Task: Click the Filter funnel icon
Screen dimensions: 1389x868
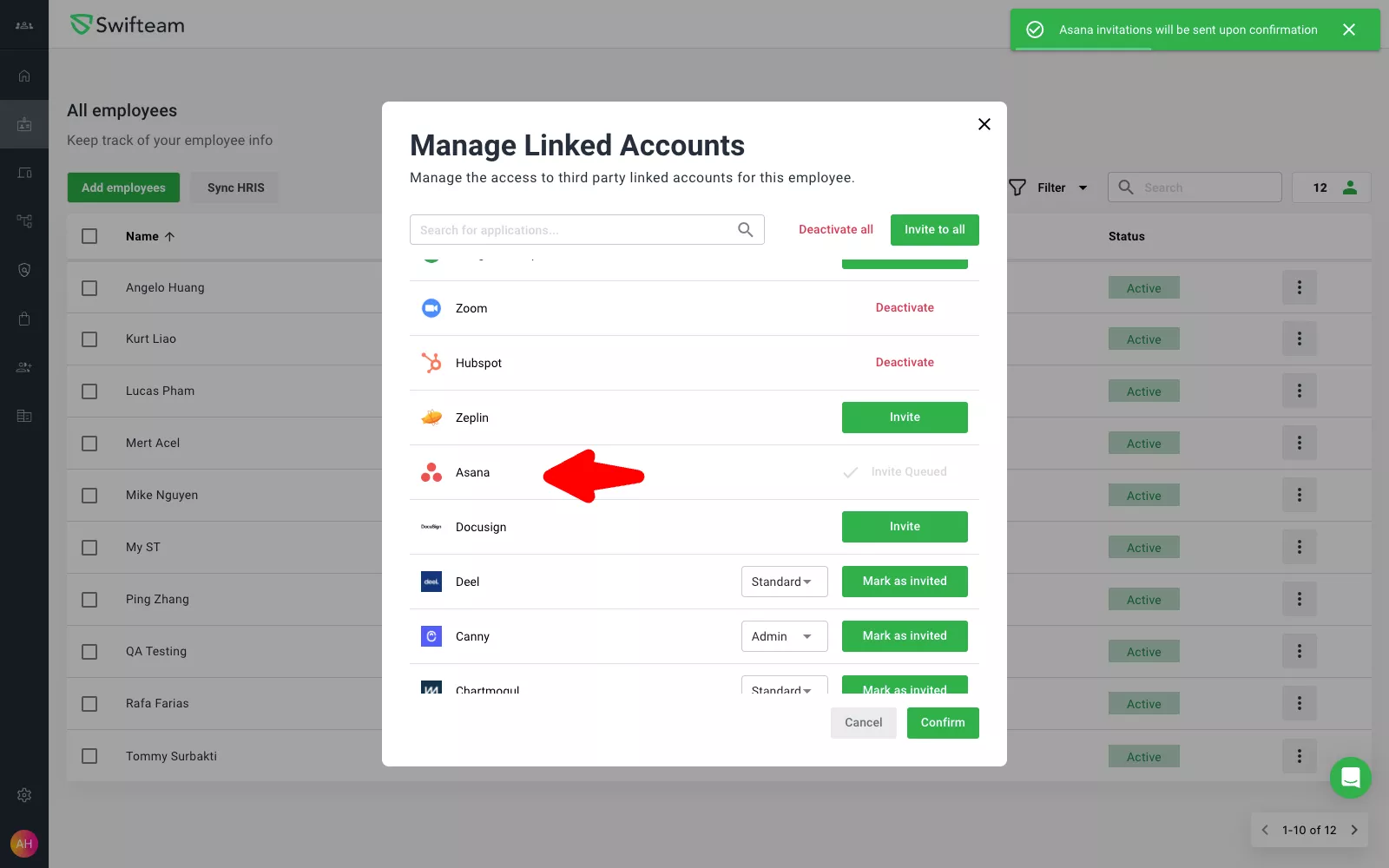Action: [1017, 187]
